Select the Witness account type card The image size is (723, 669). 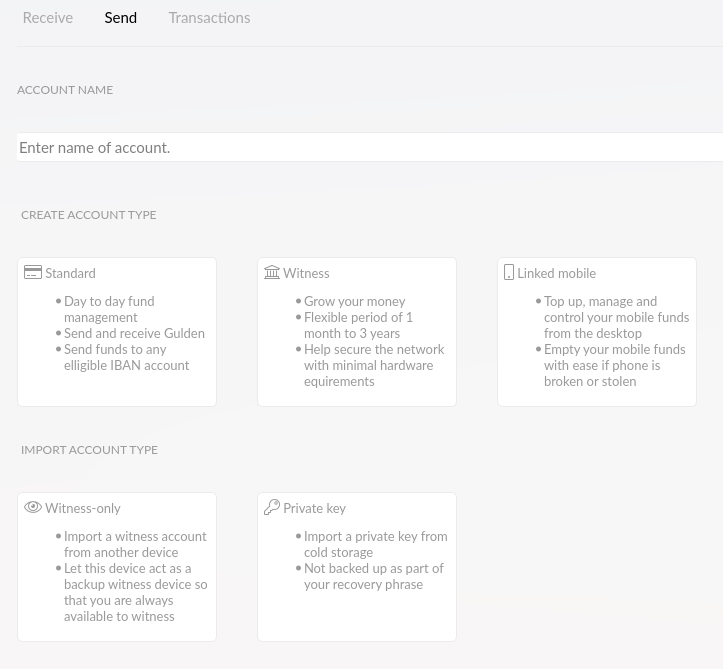point(357,394)
